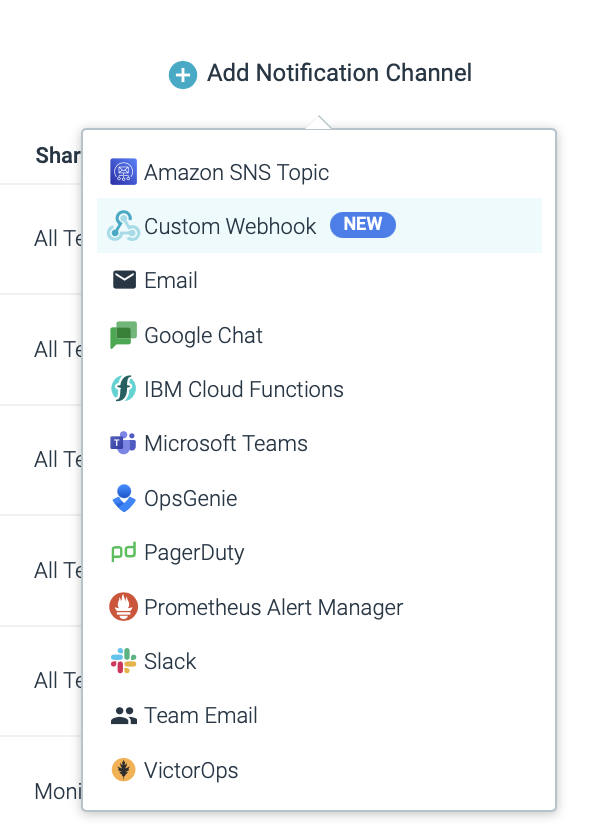Click the Slack icon
This screenshot has width=604, height=840.
click(123, 661)
